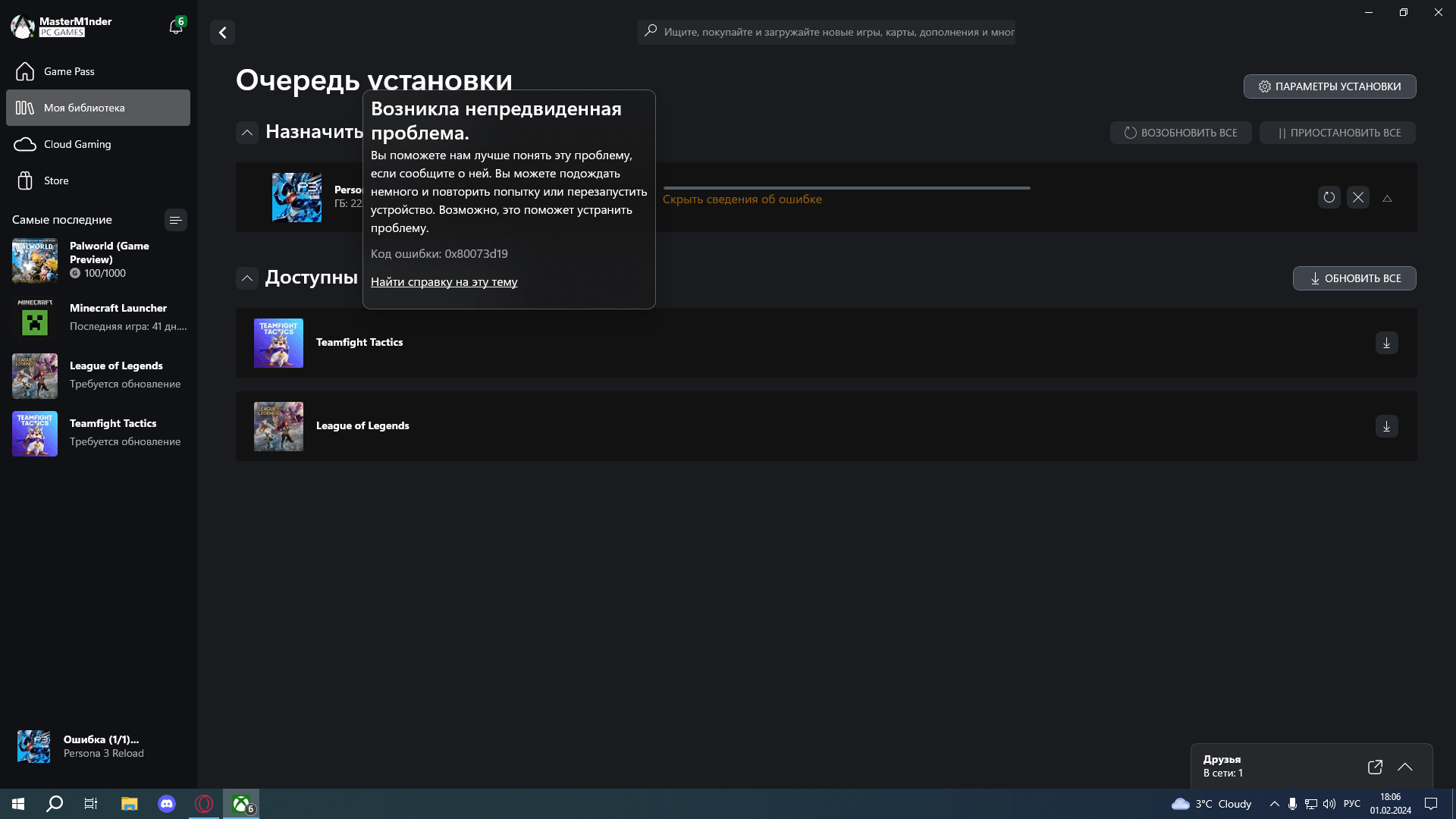Collapse the Persona 3 Reload error details
The image size is (1456, 819).
click(x=1387, y=198)
